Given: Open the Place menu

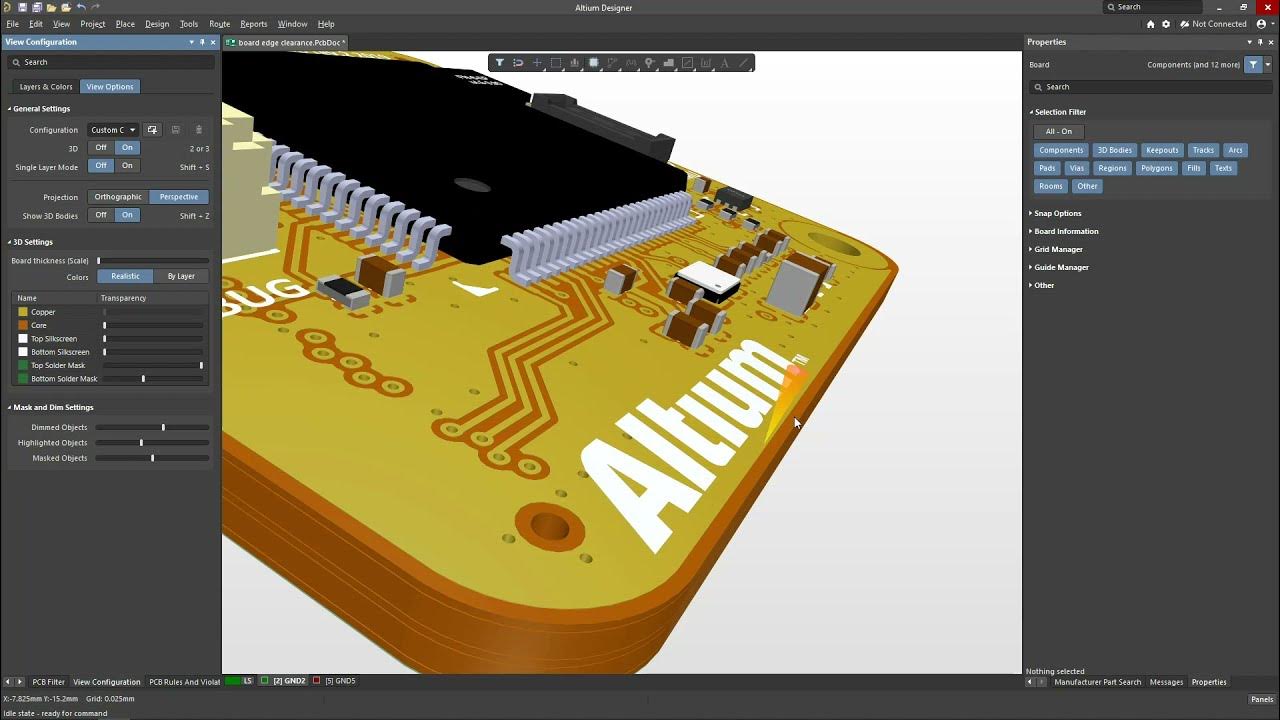Looking at the screenshot, I should tap(125, 24).
